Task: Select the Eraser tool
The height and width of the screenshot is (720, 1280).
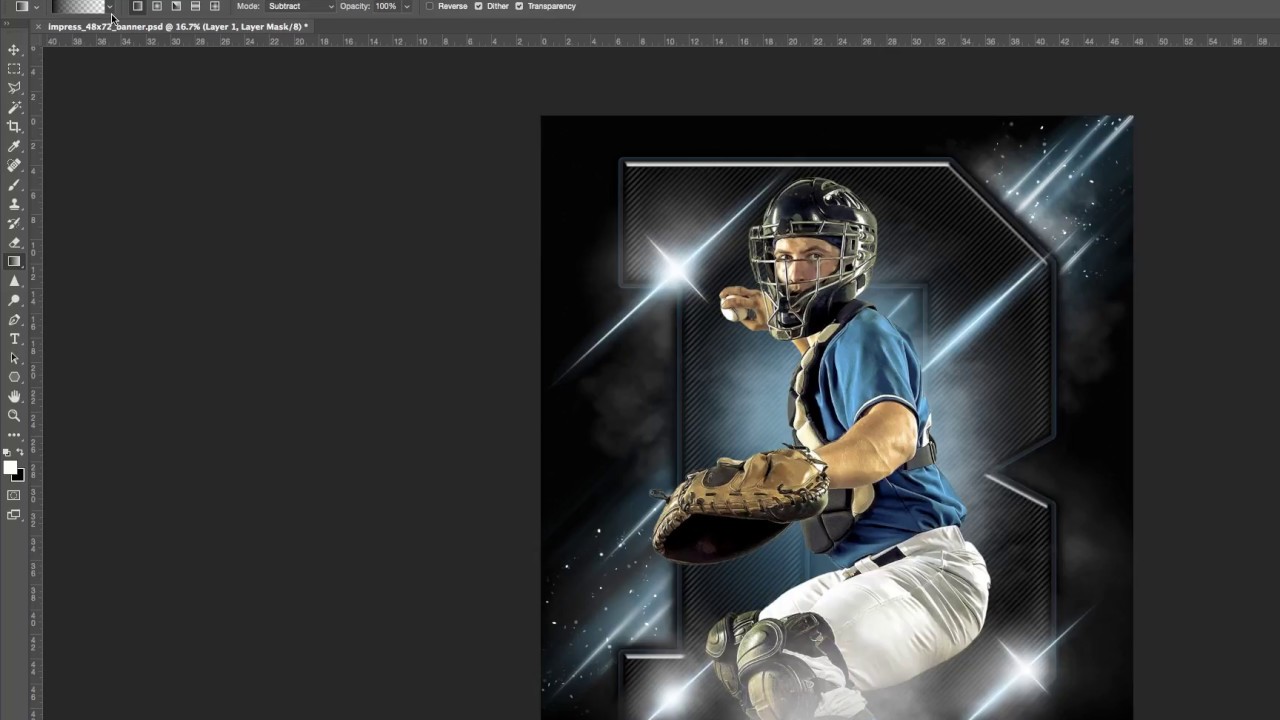Action: pos(14,243)
